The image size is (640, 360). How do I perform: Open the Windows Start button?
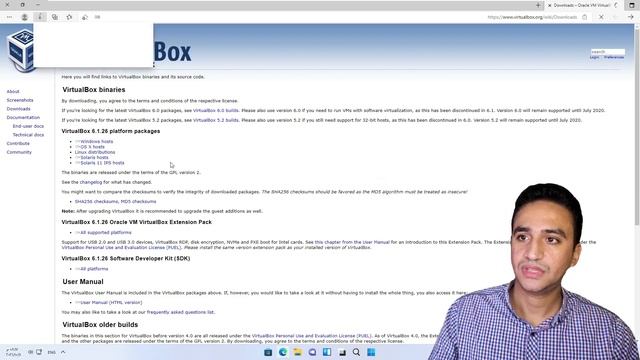tap(371, 352)
